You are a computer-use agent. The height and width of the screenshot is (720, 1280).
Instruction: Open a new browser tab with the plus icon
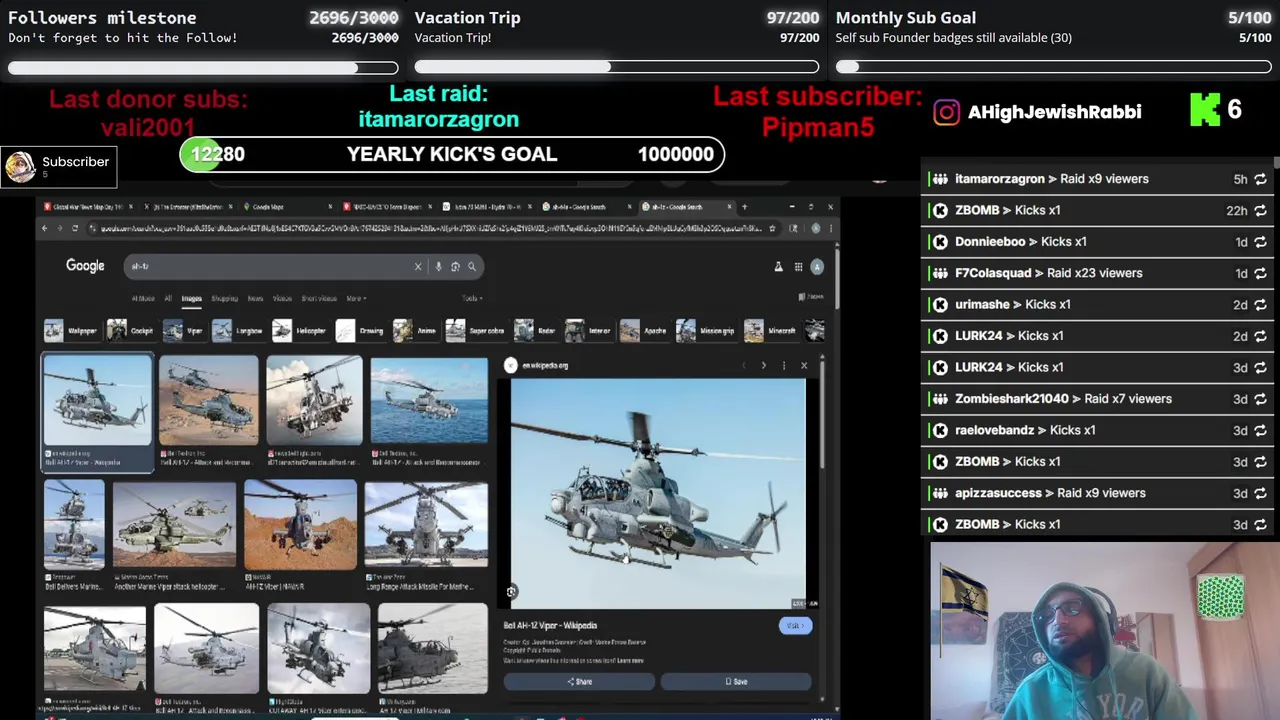click(744, 207)
